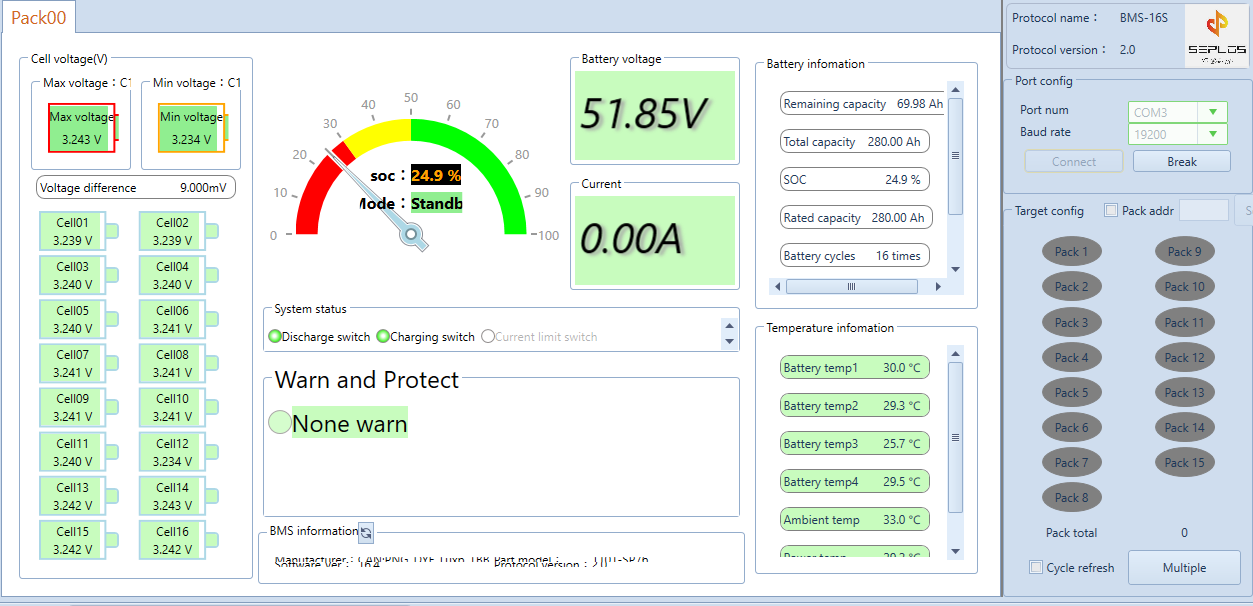Click the Cell12 battery icon
Viewport: 1253px width, 606px height.
coord(179,451)
